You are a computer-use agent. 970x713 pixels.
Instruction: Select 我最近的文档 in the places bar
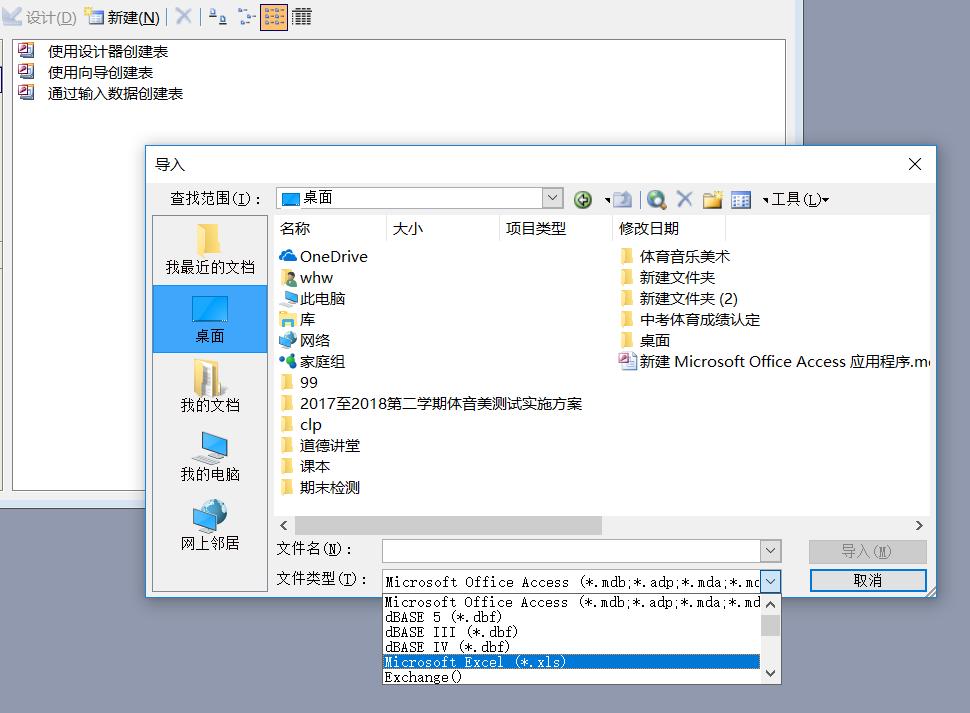coord(210,248)
